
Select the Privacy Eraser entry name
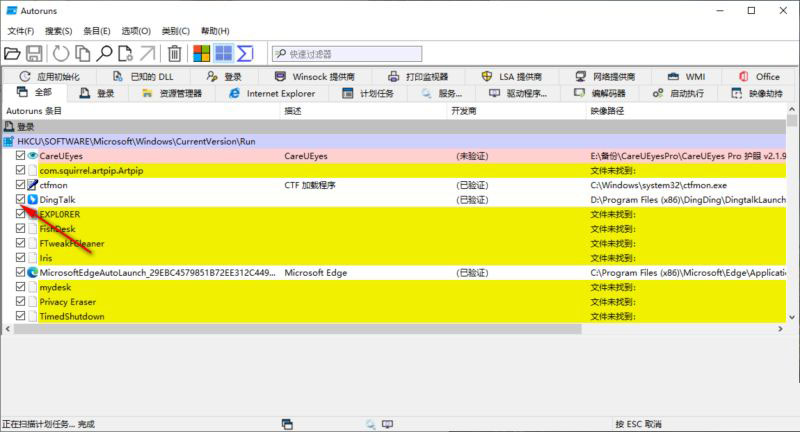click(x=67, y=301)
